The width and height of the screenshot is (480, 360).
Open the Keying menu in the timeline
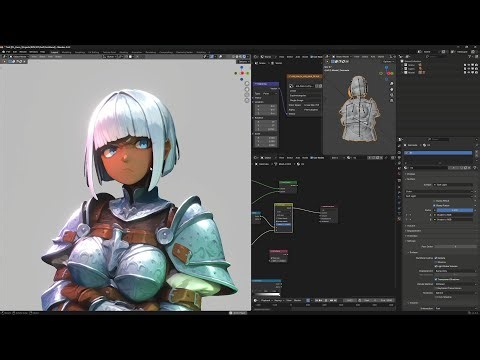(x=278, y=300)
